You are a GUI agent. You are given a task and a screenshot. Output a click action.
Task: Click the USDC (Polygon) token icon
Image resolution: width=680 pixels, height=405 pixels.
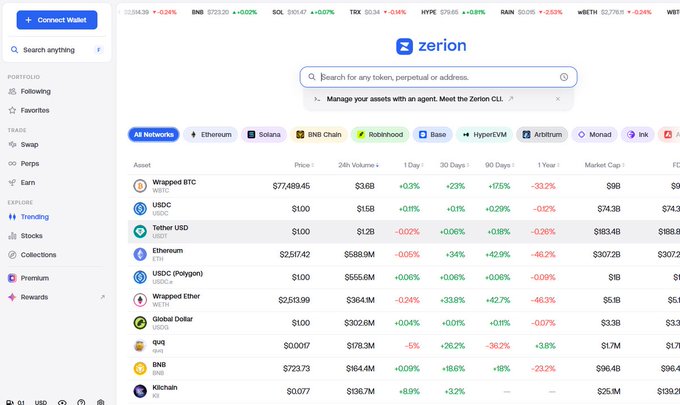(x=140, y=277)
